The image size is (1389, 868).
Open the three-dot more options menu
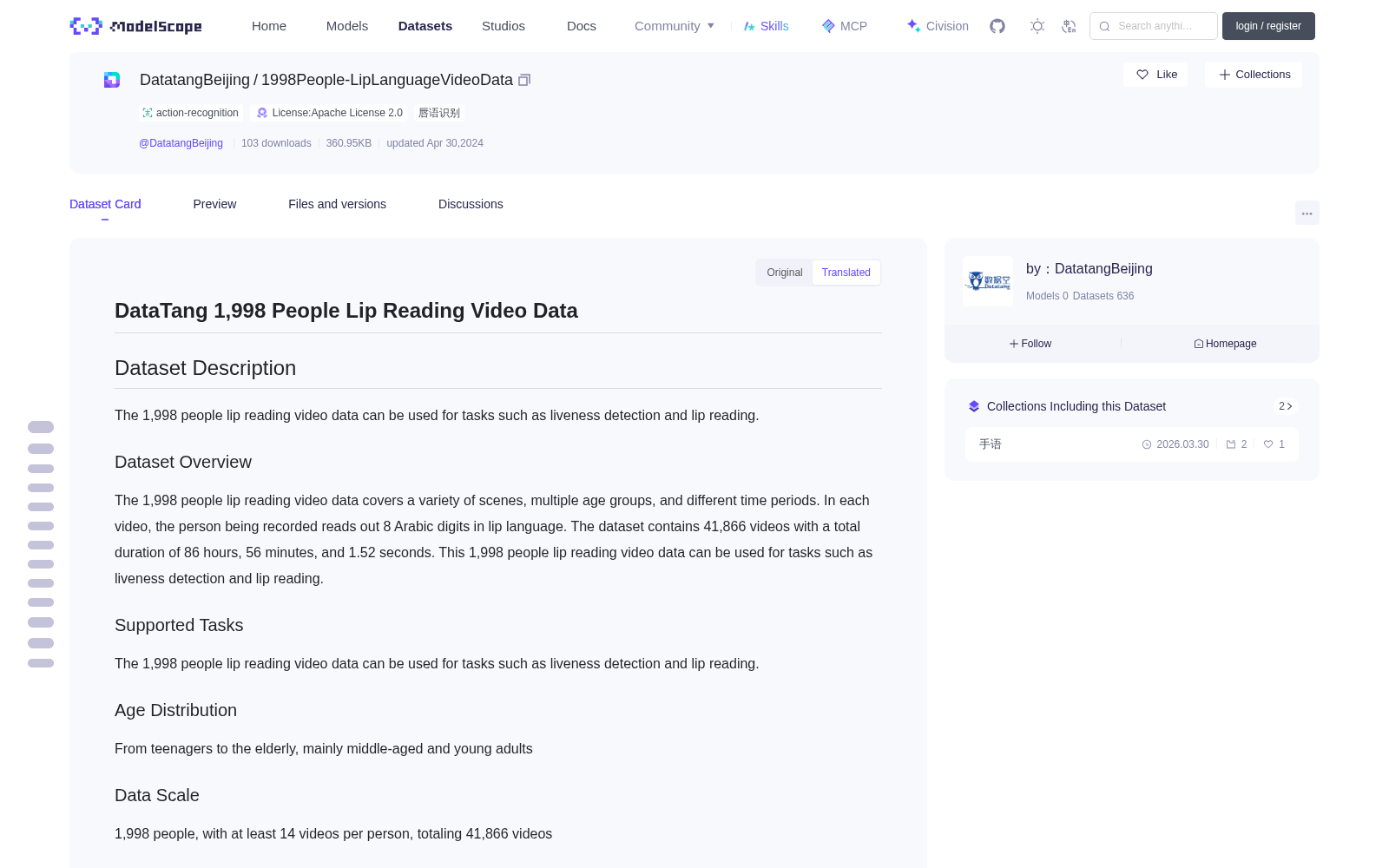tap(1307, 213)
